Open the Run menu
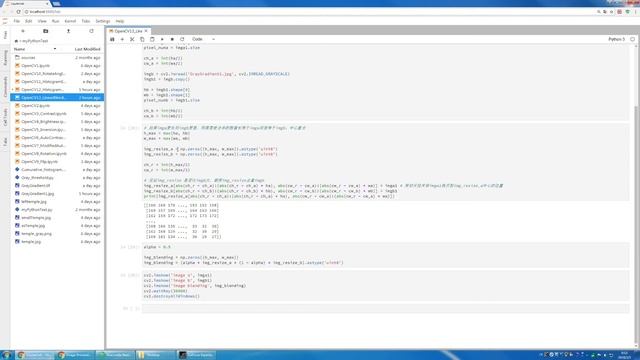 pyautogui.click(x=56, y=21)
